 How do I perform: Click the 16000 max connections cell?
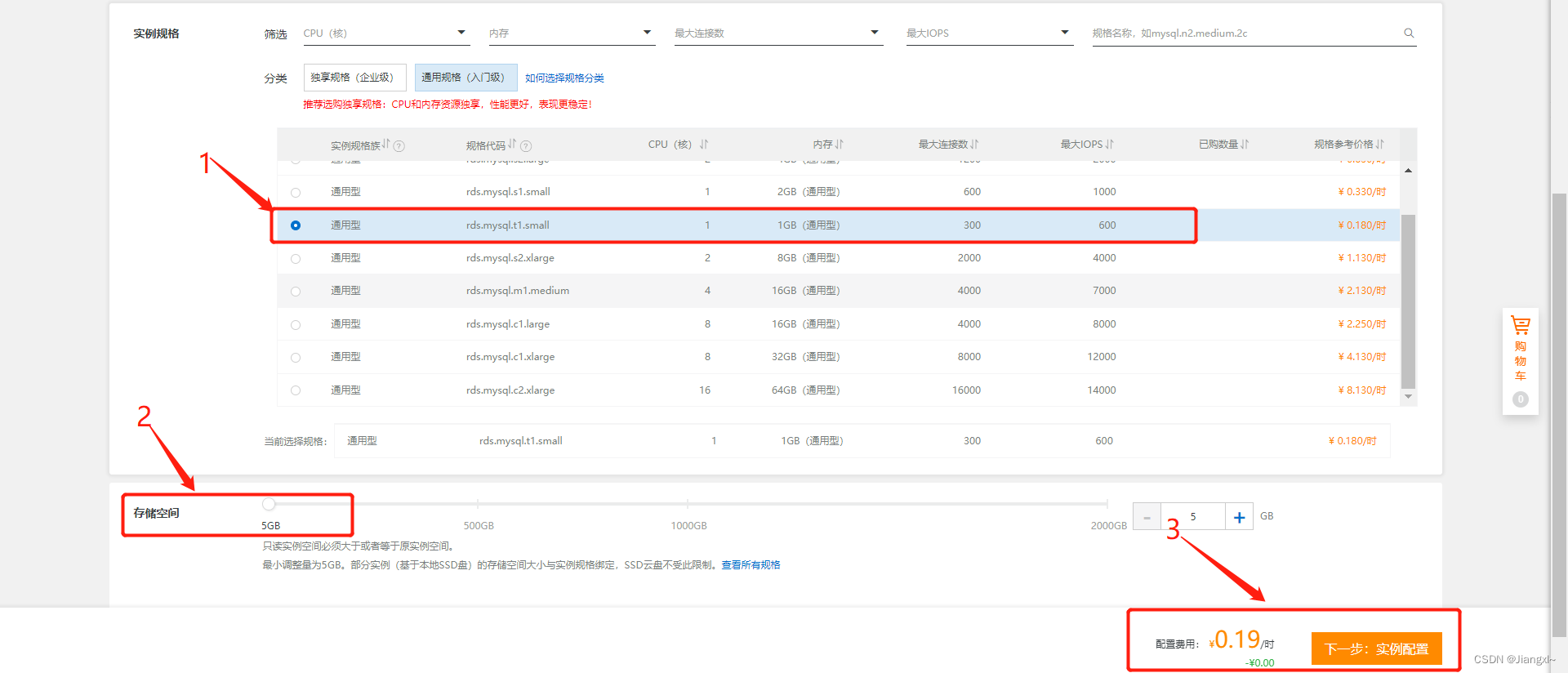coord(966,390)
